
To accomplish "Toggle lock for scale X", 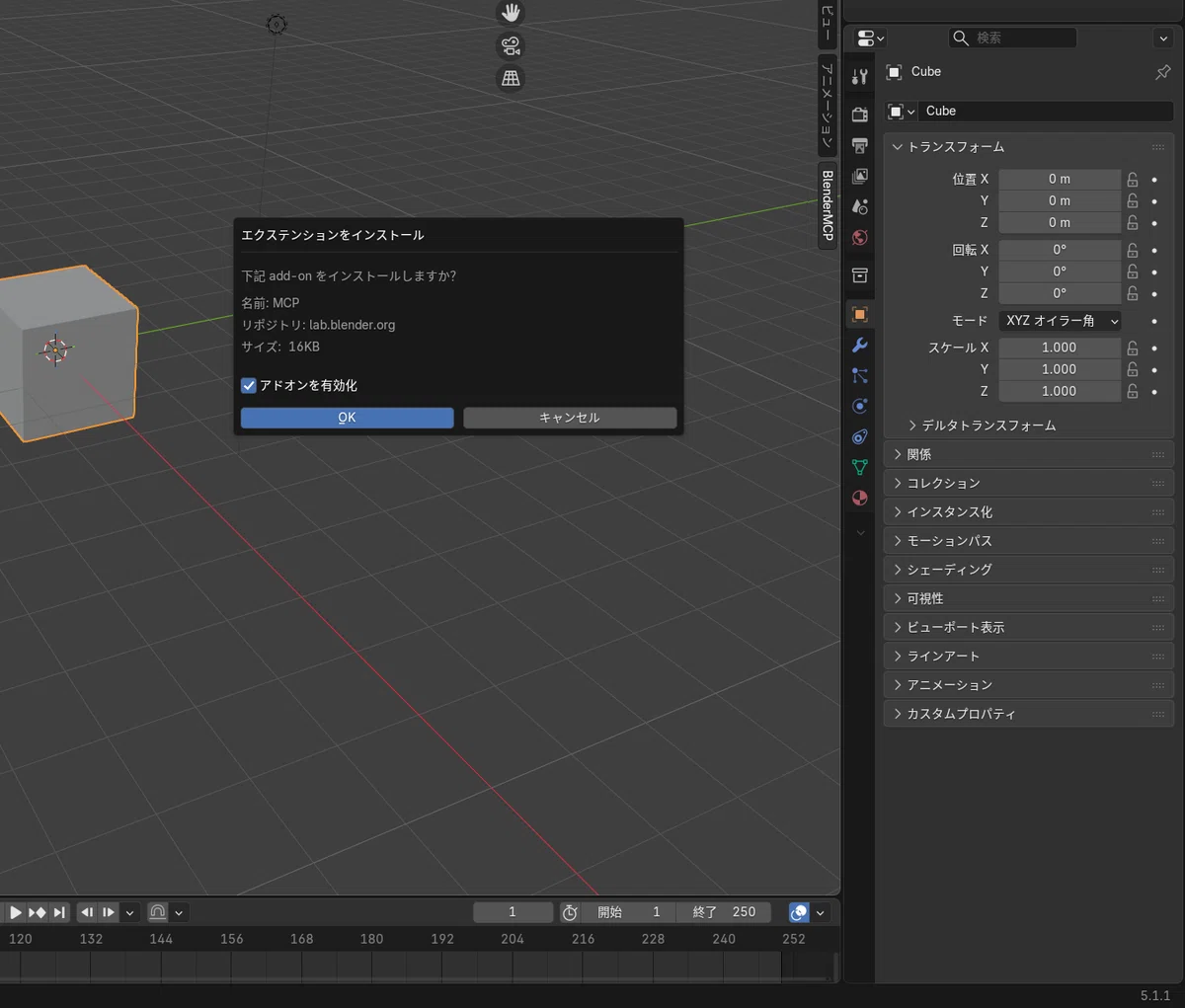I will pos(1133,348).
